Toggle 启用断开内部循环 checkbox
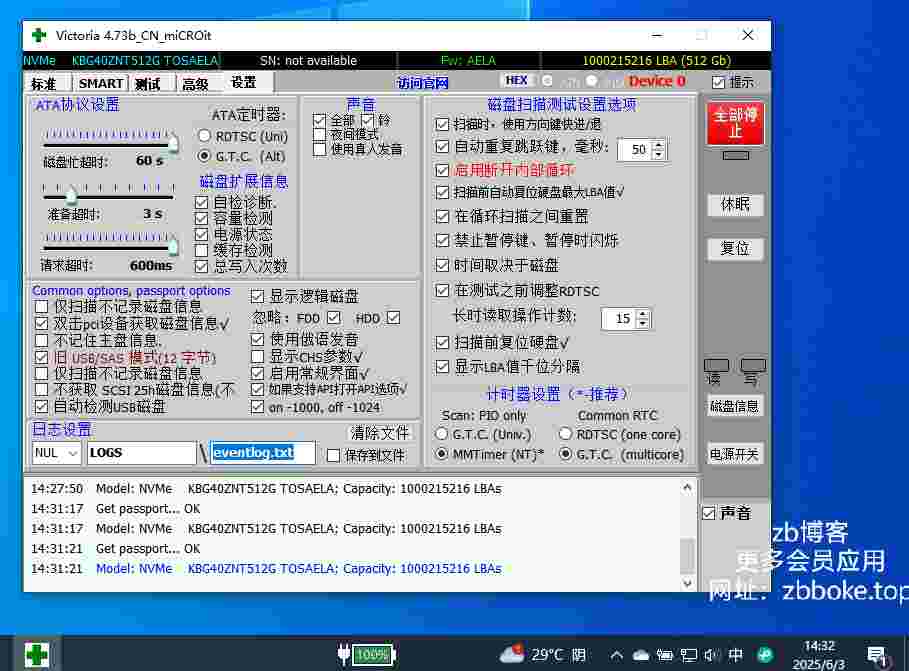This screenshot has height=671, width=909. [442, 170]
